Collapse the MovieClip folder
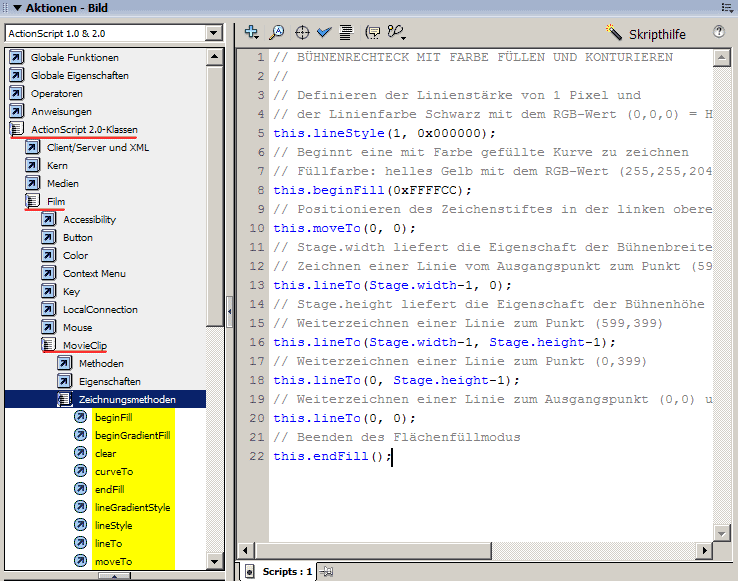738x581 pixels. pos(48,345)
